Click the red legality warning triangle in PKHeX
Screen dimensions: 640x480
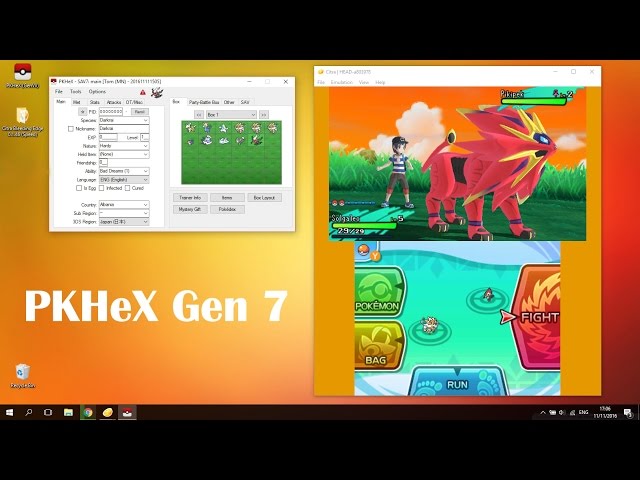point(142,92)
